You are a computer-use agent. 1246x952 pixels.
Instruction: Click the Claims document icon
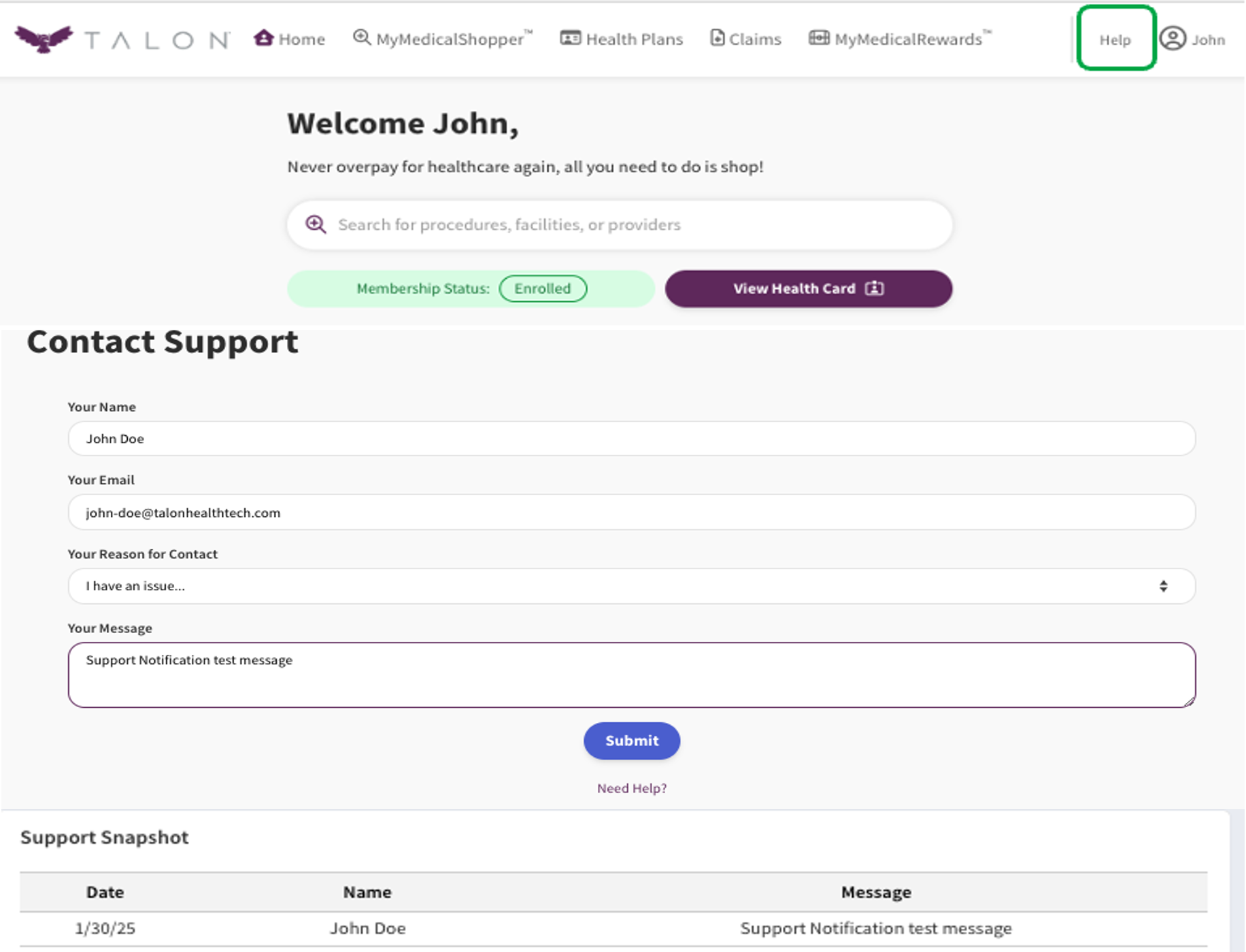tap(717, 38)
